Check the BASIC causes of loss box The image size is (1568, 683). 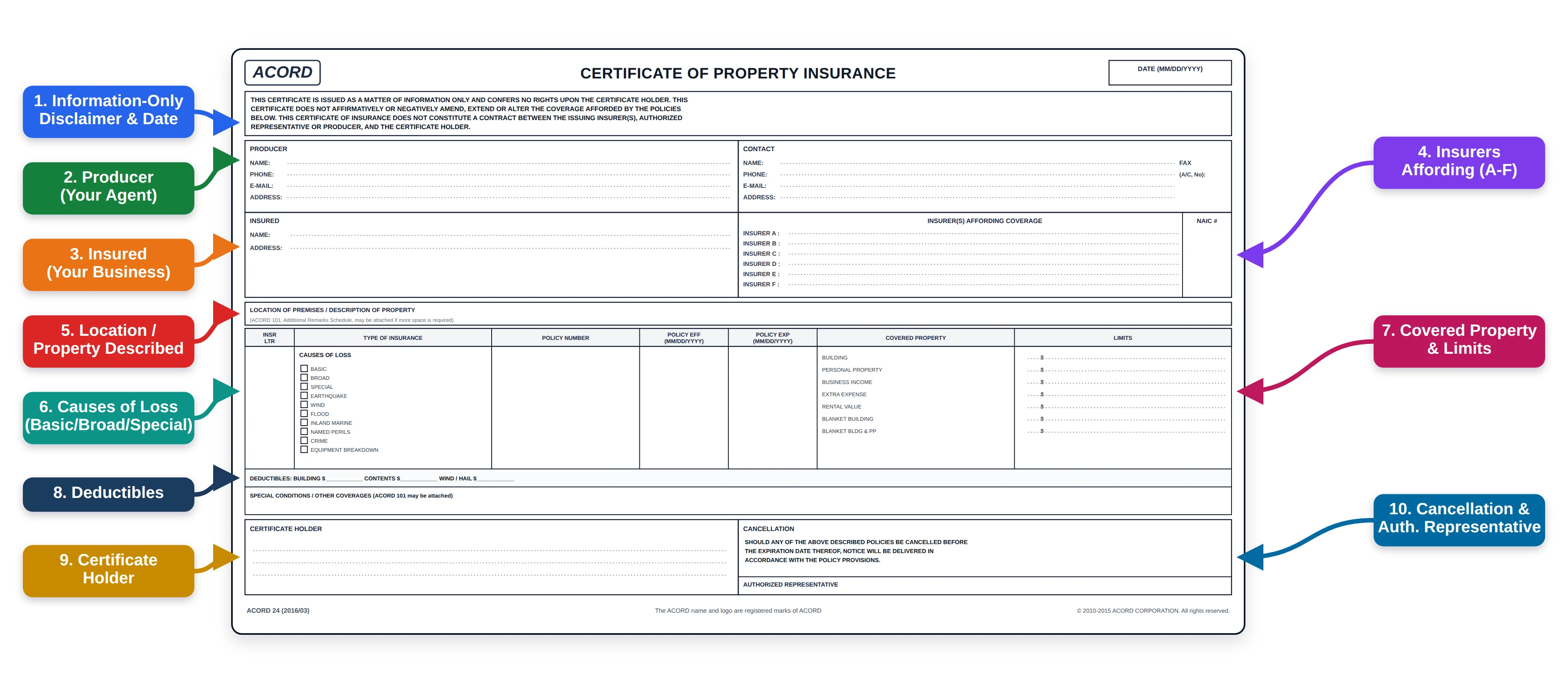click(x=304, y=368)
